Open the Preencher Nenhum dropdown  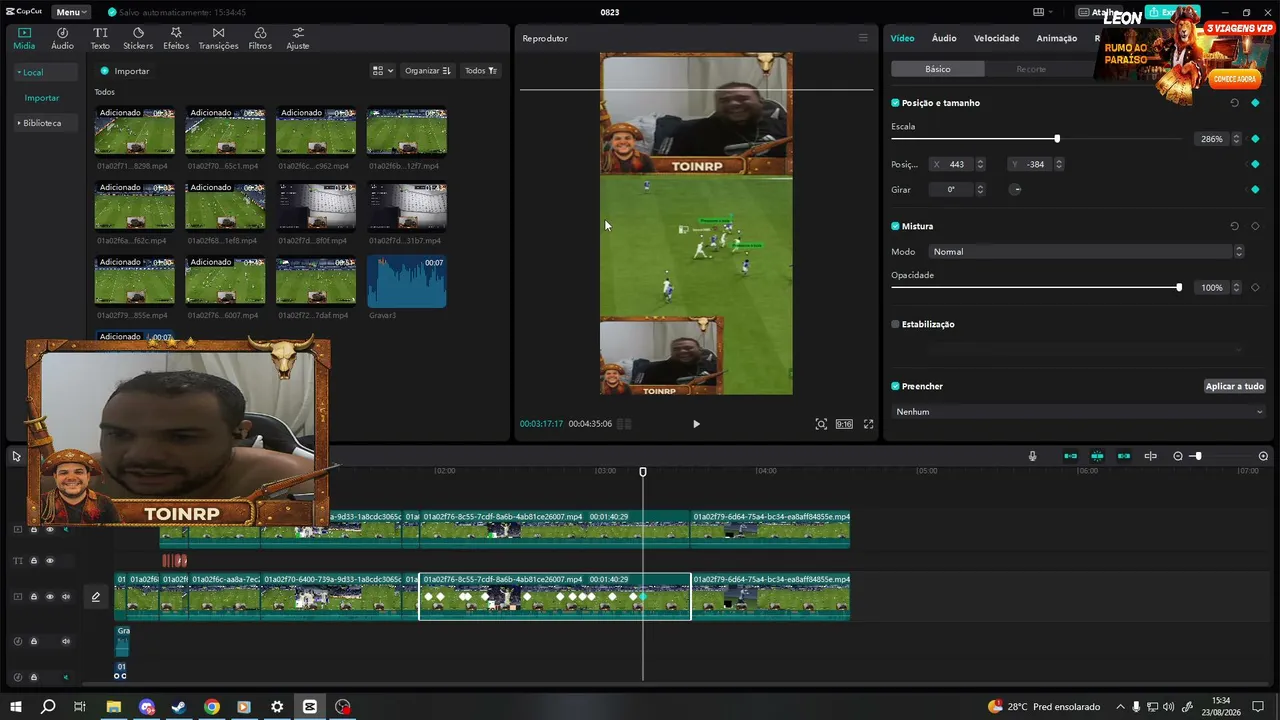pyautogui.click(x=1079, y=412)
